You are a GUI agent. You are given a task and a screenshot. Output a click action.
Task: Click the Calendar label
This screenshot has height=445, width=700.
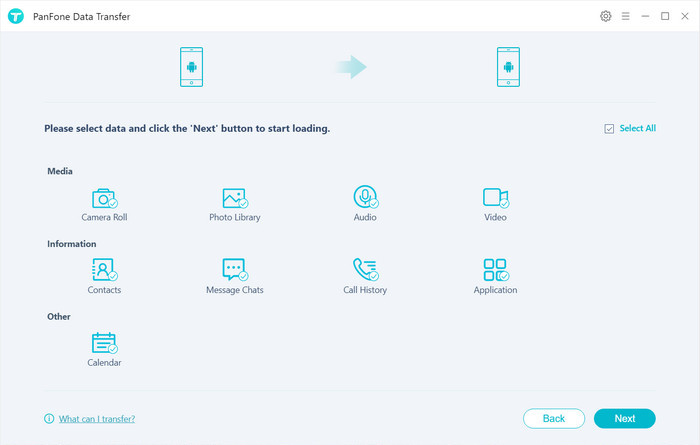pos(104,363)
